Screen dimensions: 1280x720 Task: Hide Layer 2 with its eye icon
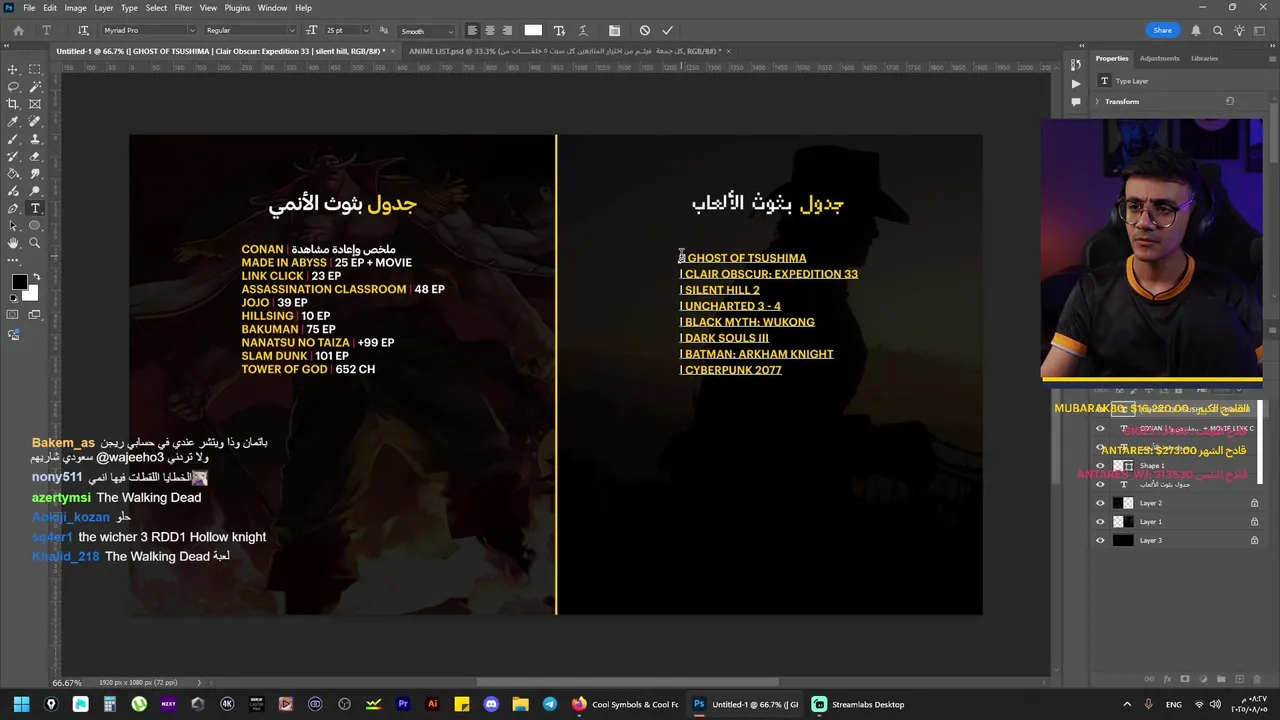(x=1100, y=503)
